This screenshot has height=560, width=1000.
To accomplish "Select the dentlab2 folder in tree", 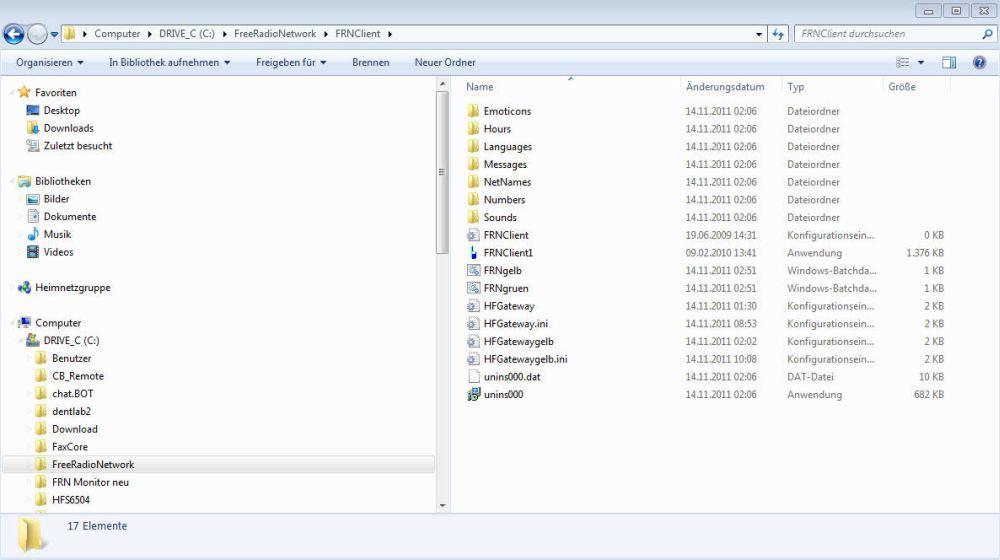I will pyautogui.click(x=71, y=412).
